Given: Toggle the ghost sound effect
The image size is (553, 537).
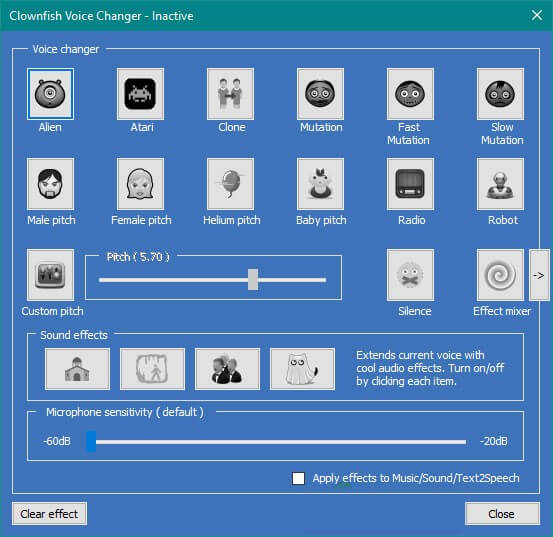Looking at the screenshot, I should [302, 369].
